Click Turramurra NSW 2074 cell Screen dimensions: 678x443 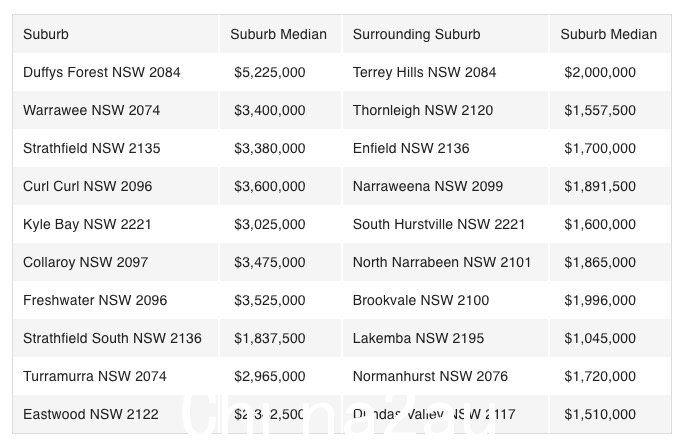tap(95, 376)
